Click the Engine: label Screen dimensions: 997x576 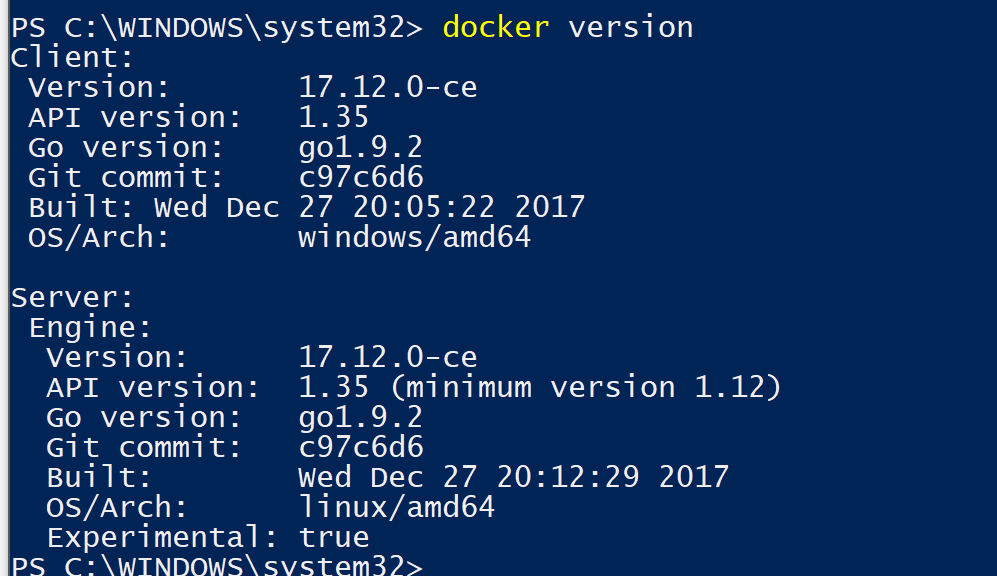click(90, 327)
